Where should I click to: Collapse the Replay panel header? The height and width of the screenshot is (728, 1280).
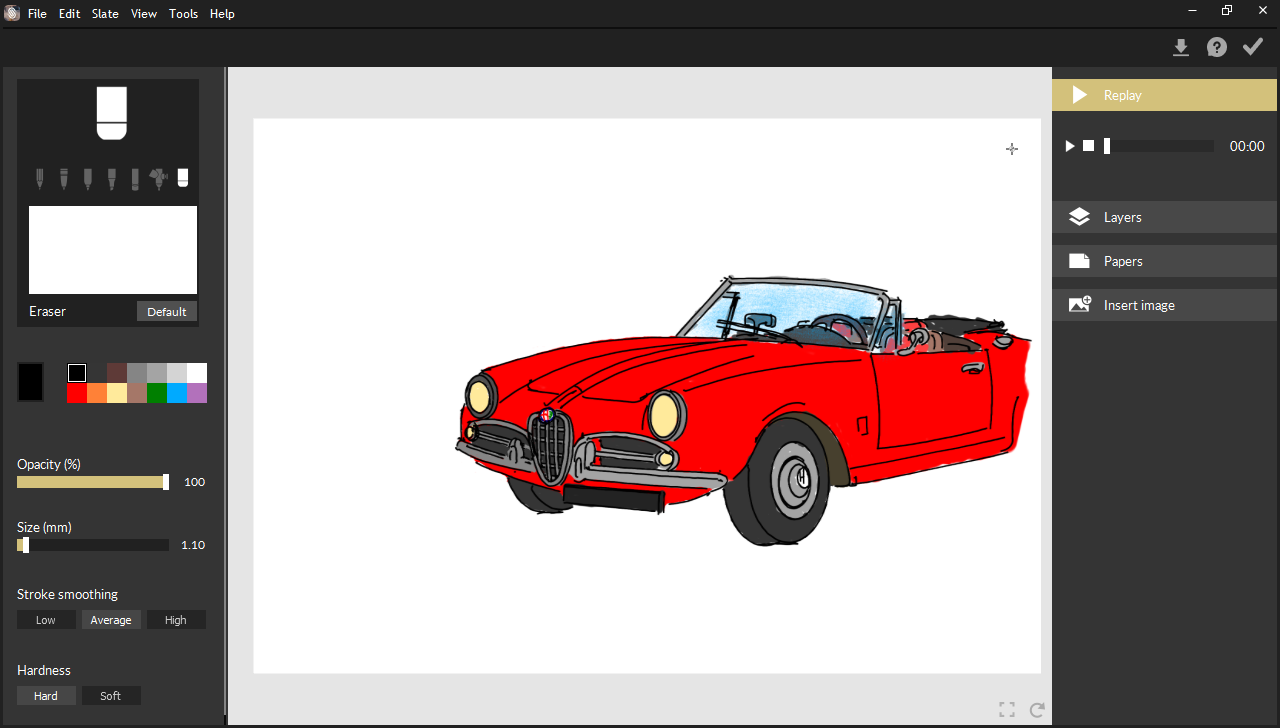tap(1165, 95)
